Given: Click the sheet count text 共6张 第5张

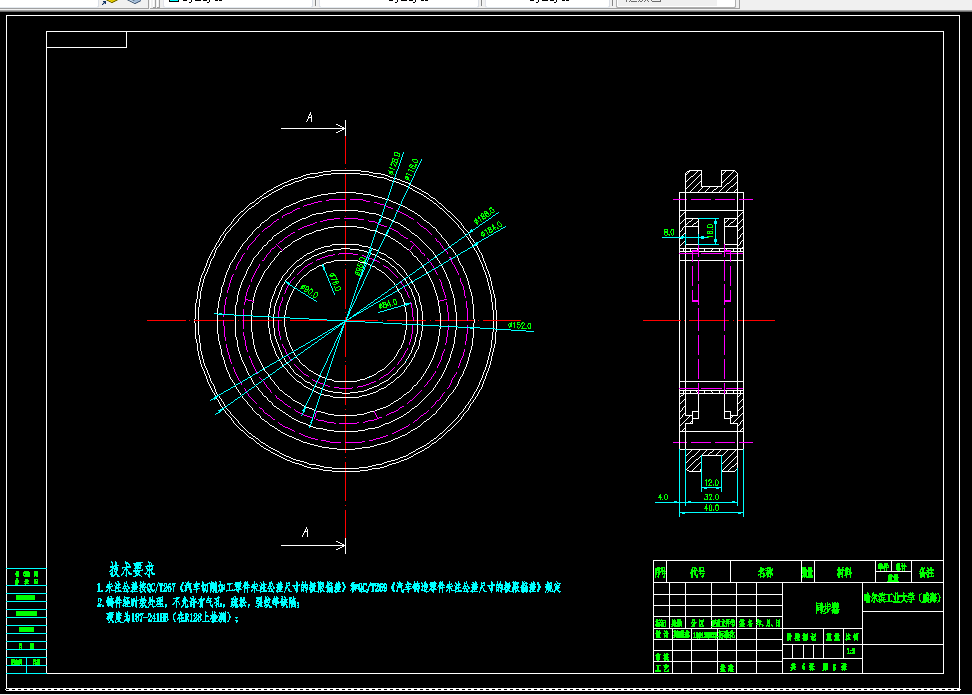Looking at the screenshot, I should point(817,667).
